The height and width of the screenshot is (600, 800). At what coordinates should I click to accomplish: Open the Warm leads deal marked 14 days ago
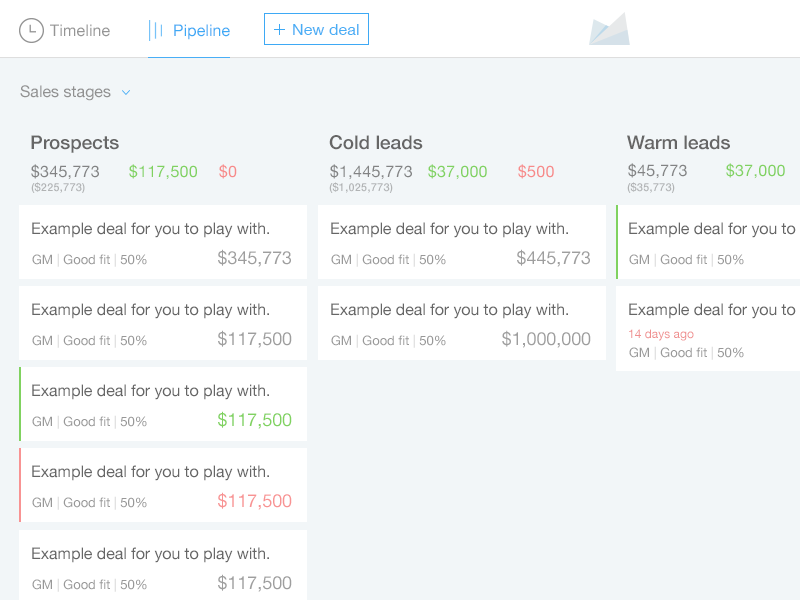(708, 328)
